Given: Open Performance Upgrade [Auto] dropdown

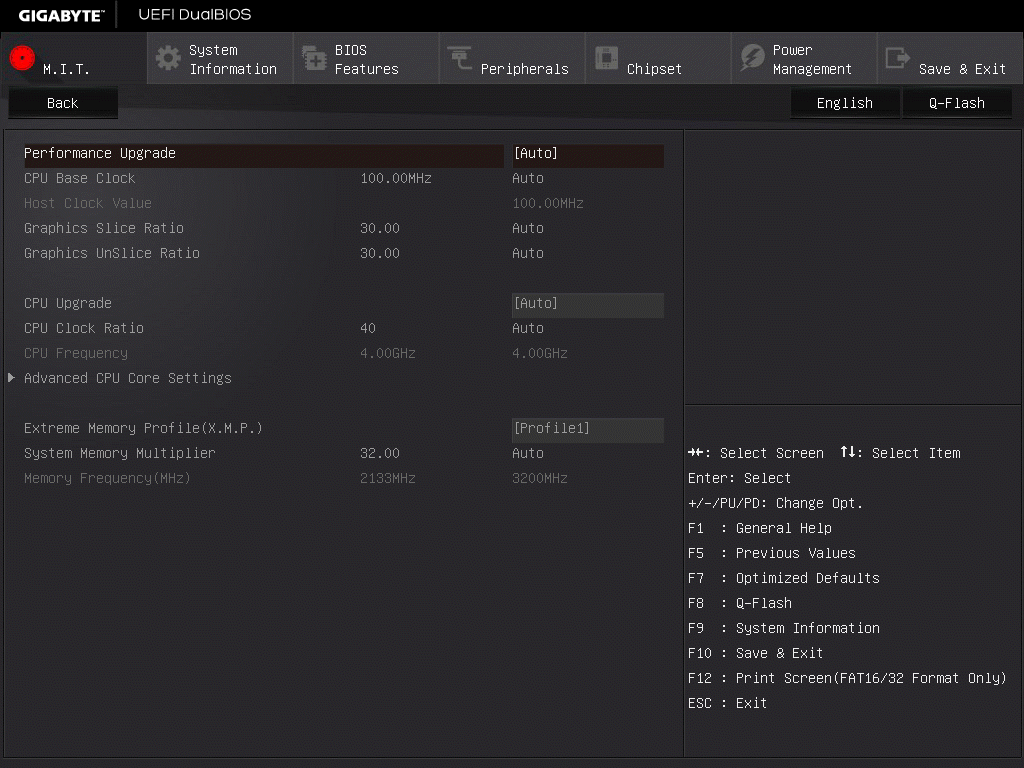Looking at the screenshot, I should (x=588, y=153).
